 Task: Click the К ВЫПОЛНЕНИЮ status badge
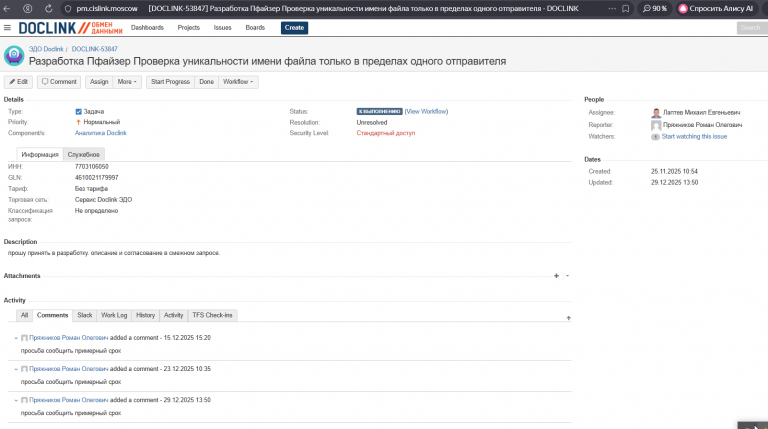tap(380, 112)
